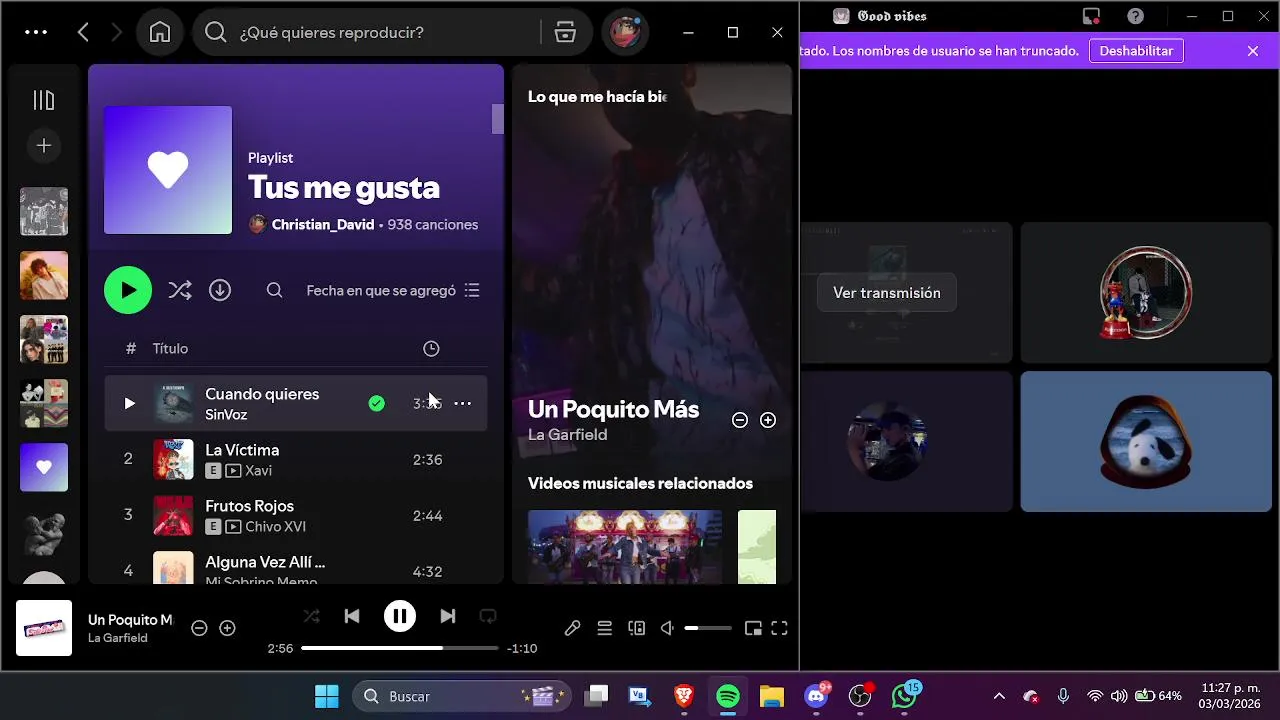This screenshot has width=1280, height=720.
Task: Mute with the speaker volume icon
Action: [x=667, y=628]
